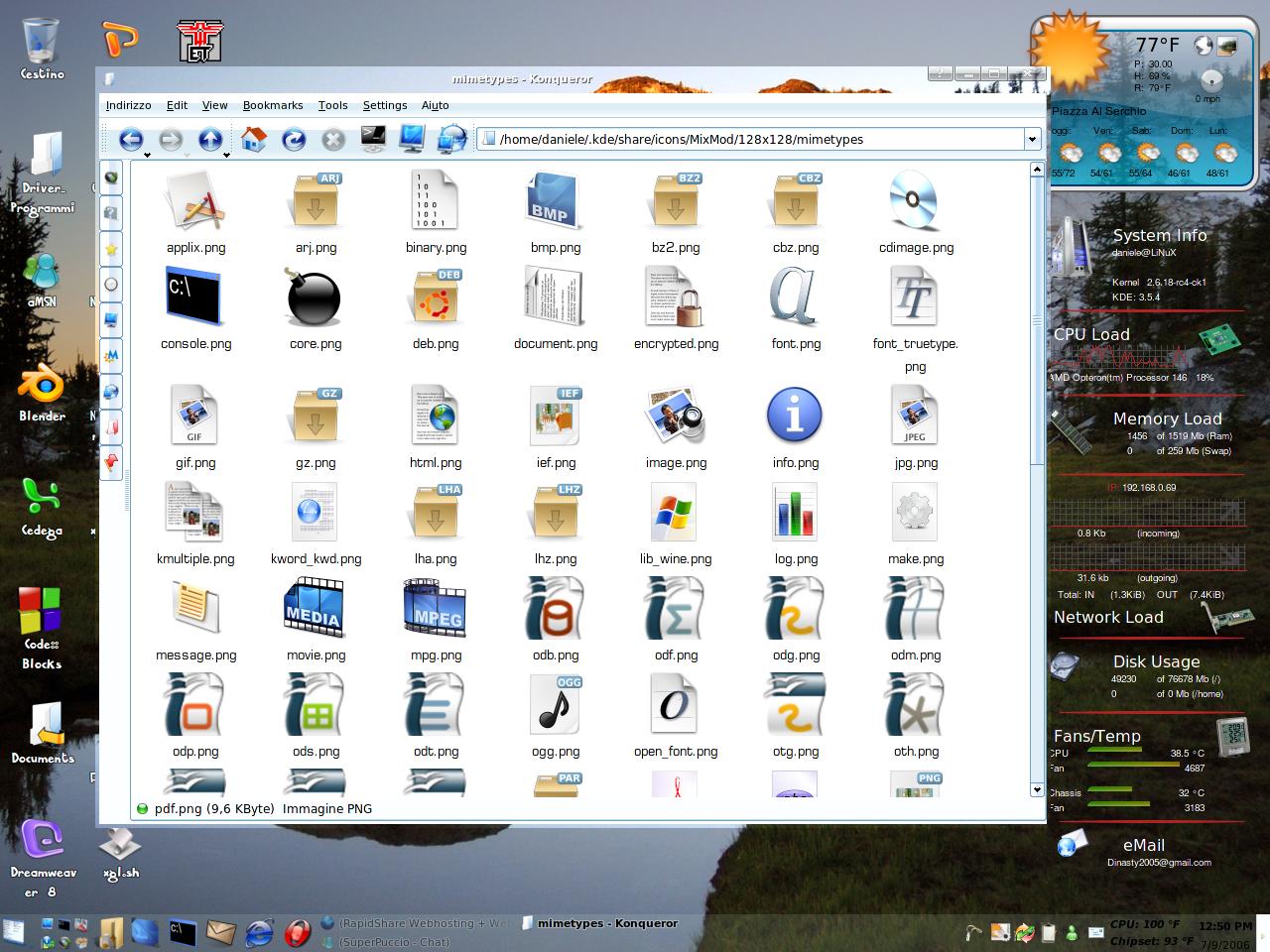
Task: Click the blue monitor toolbar icon
Action: tap(413, 139)
